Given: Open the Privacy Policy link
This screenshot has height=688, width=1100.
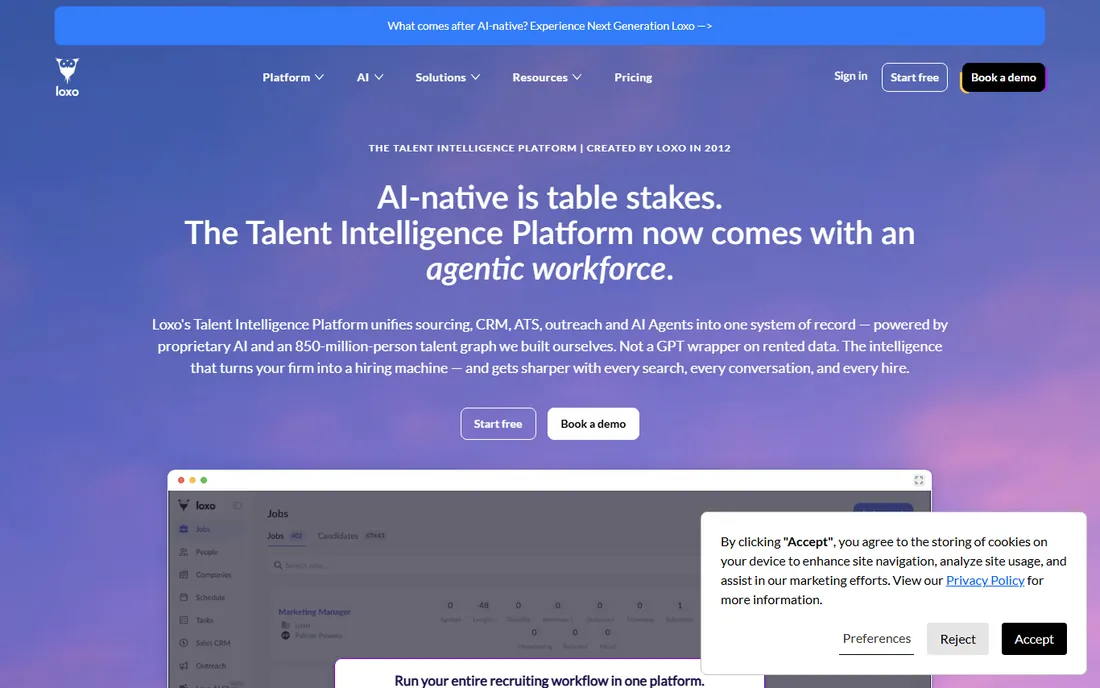Looking at the screenshot, I should [x=985, y=580].
